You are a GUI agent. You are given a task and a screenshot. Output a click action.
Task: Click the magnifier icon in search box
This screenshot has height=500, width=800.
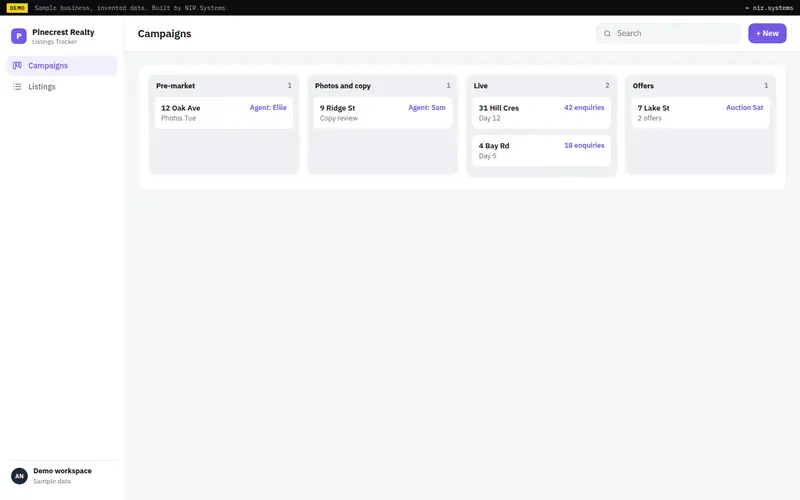pyautogui.click(x=607, y=34)
